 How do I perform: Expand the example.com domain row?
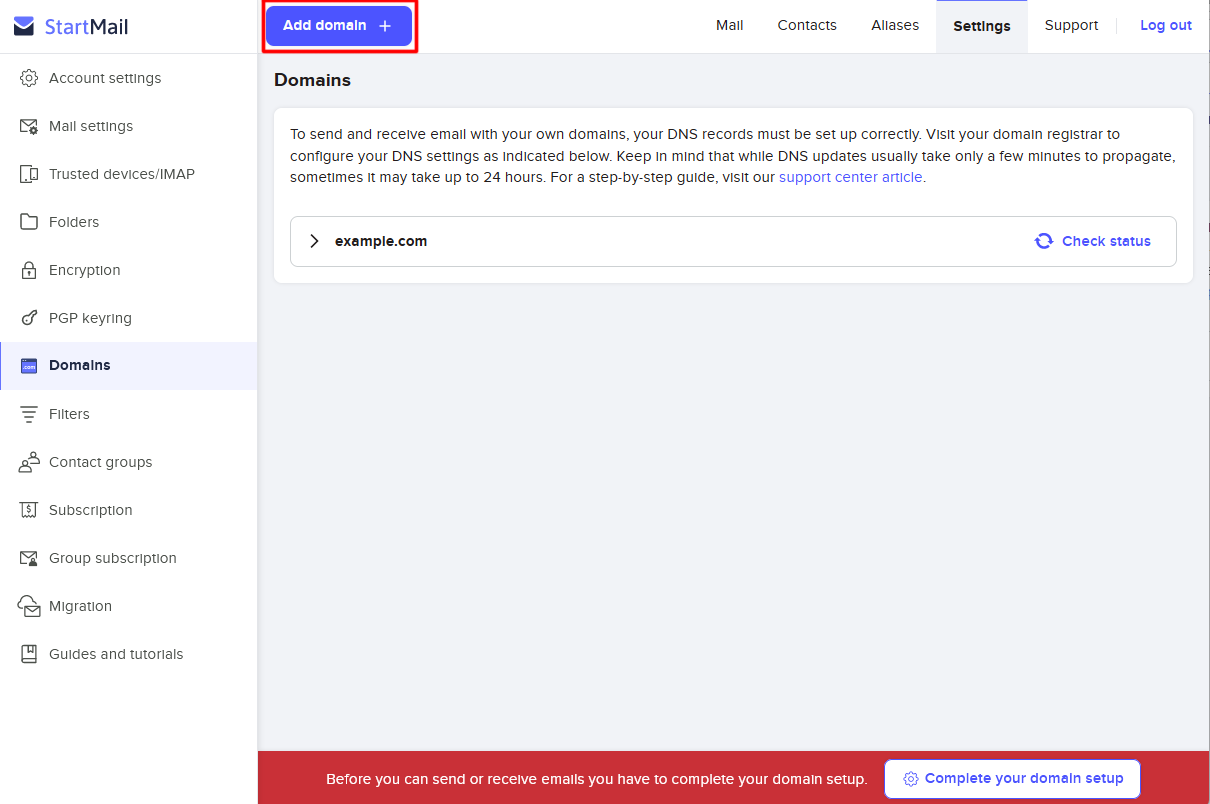pos(314,241)
